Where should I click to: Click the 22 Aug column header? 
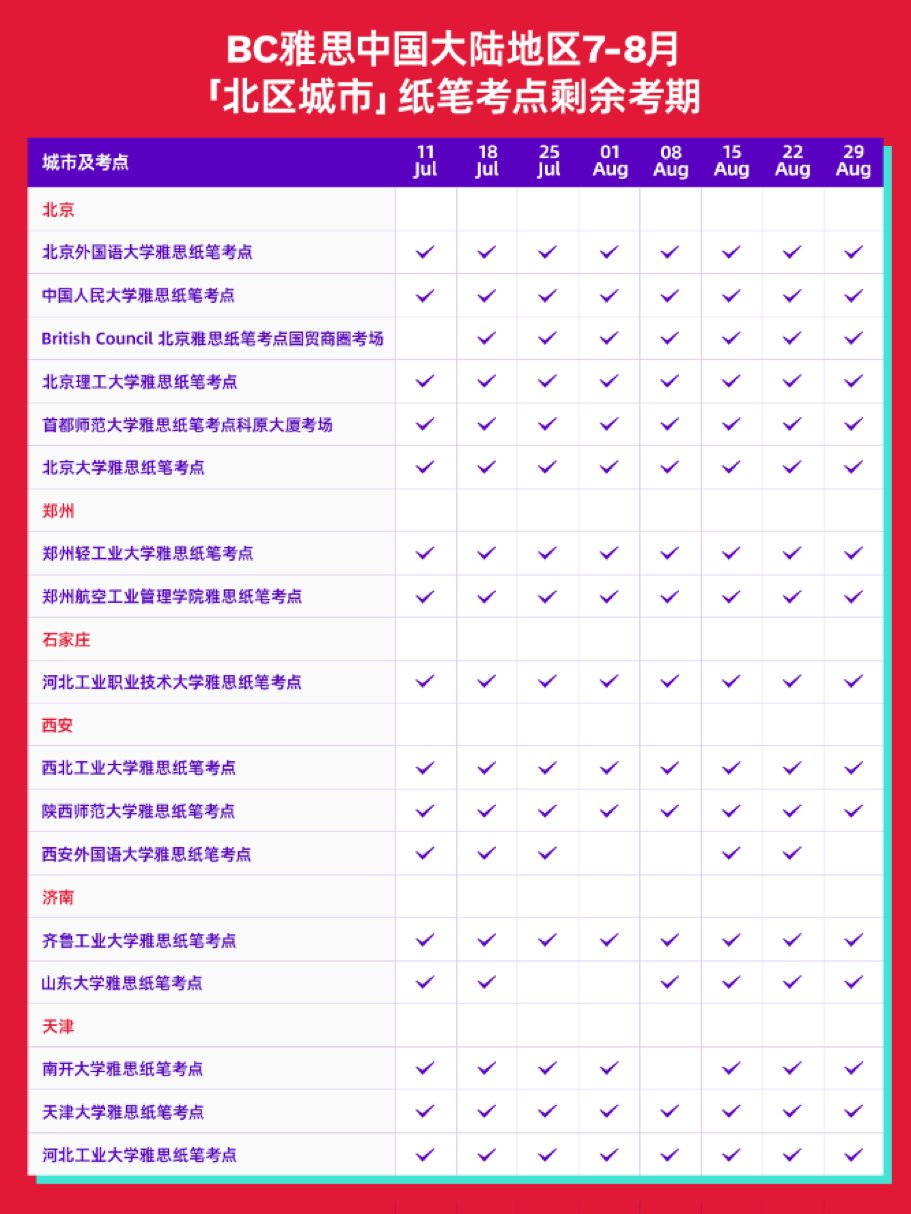point(792,161)
